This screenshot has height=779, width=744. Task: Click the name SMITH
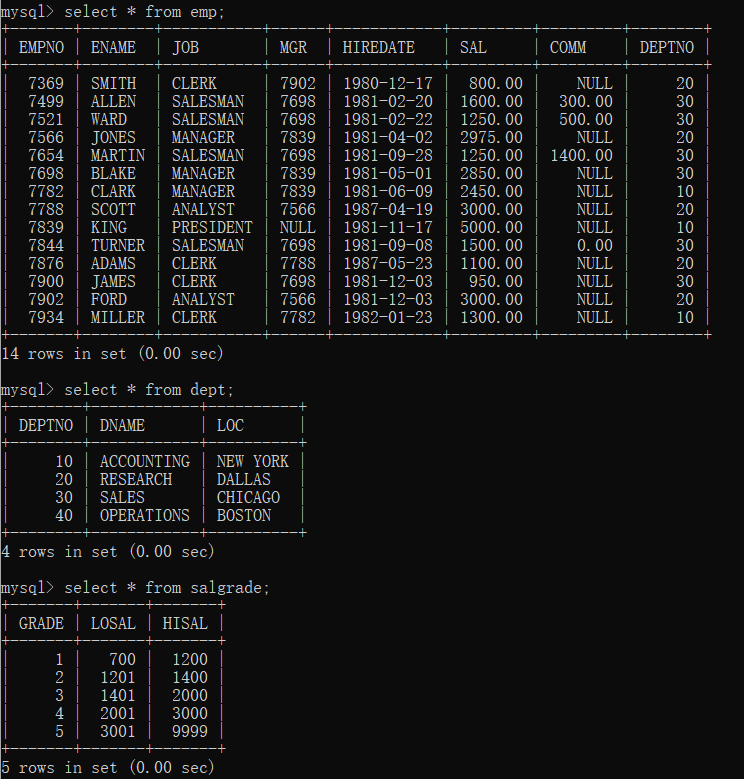click(113, 83)
